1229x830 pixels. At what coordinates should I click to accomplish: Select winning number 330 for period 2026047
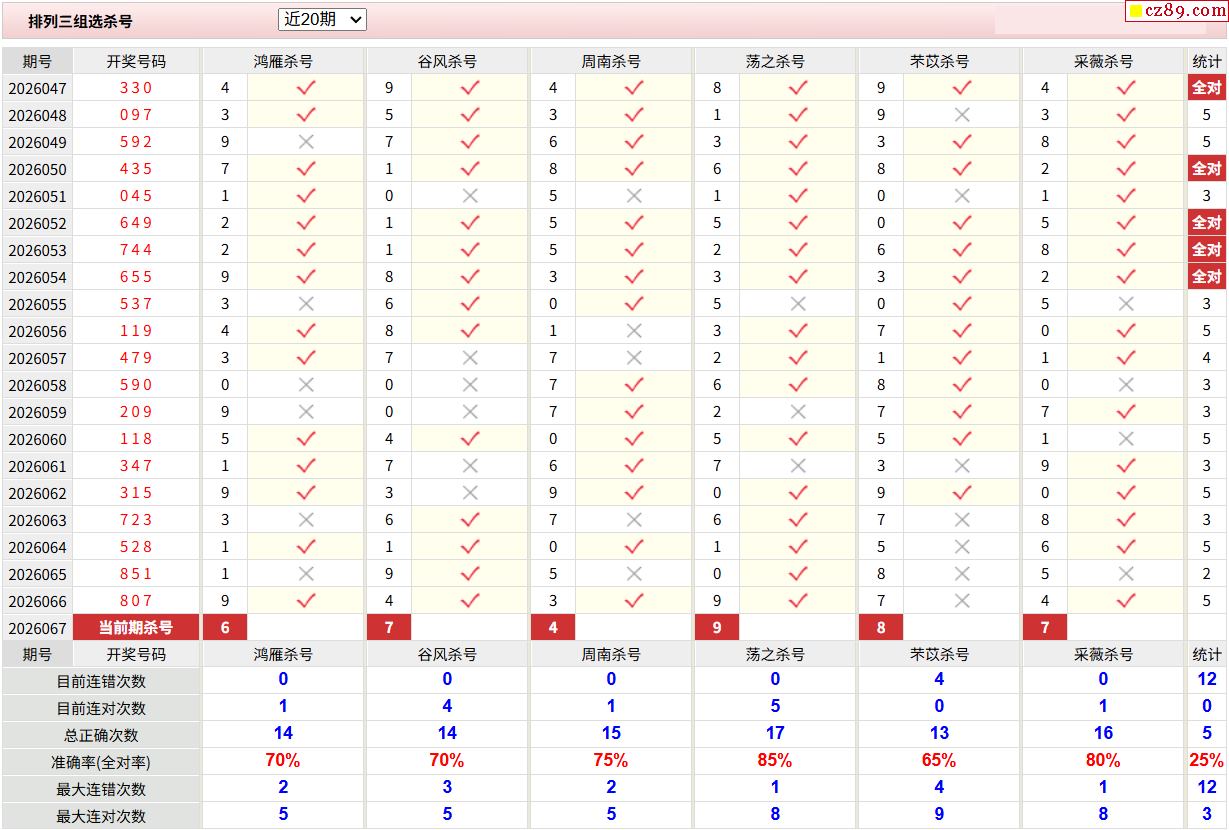136,88
